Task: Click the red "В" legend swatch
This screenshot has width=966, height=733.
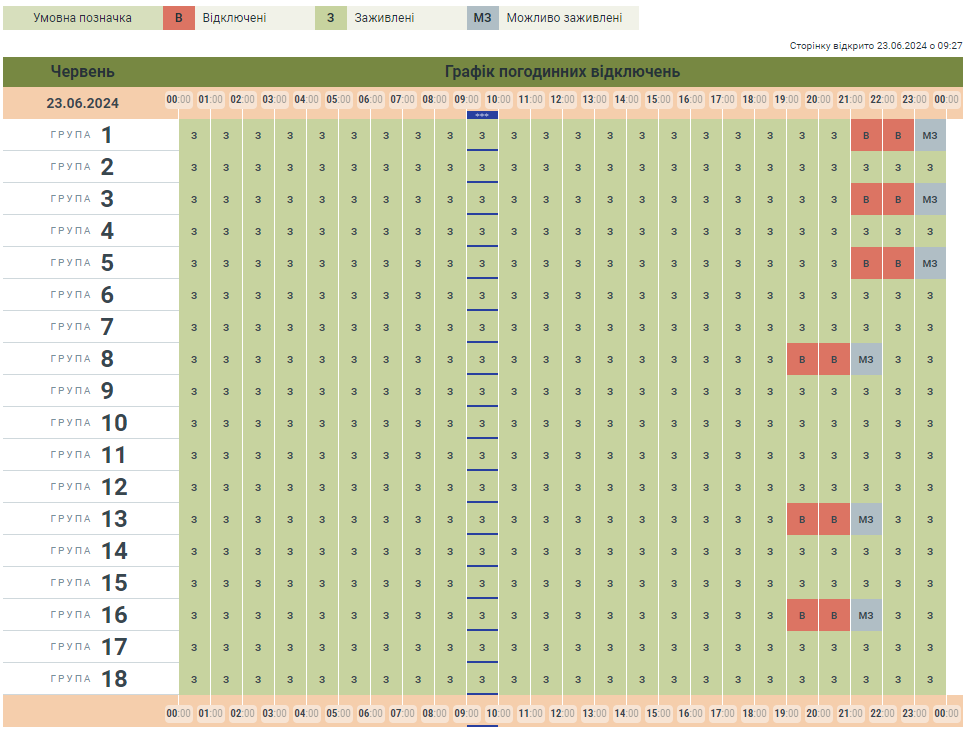Action: coord(178,18)
